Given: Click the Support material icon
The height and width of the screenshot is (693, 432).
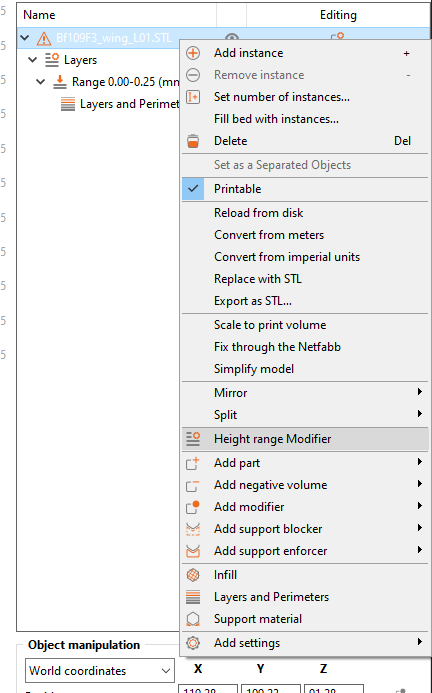Looking at the screenshot, I should [x=193, y=619].
